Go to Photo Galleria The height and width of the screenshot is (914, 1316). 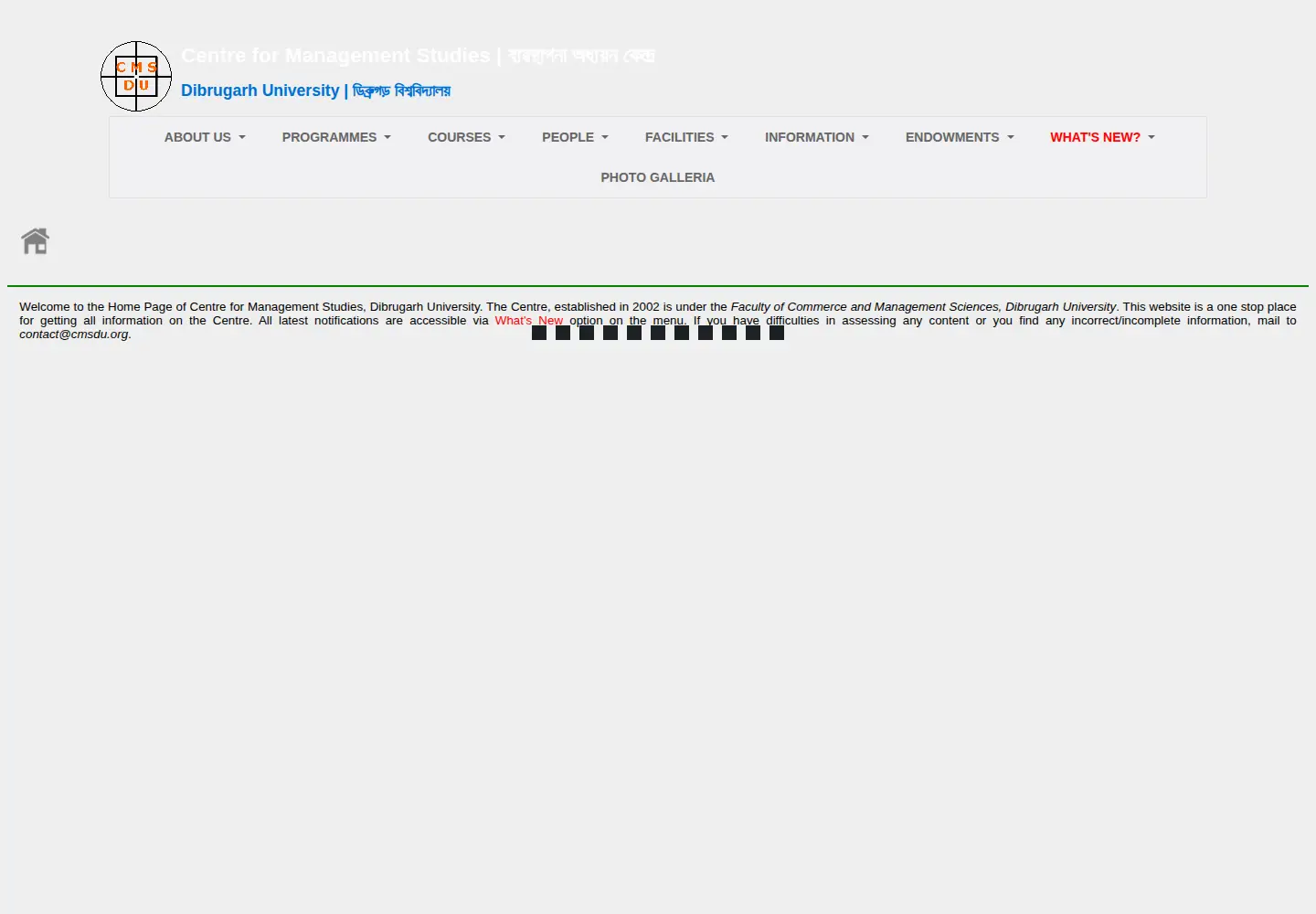coord(658,177)
